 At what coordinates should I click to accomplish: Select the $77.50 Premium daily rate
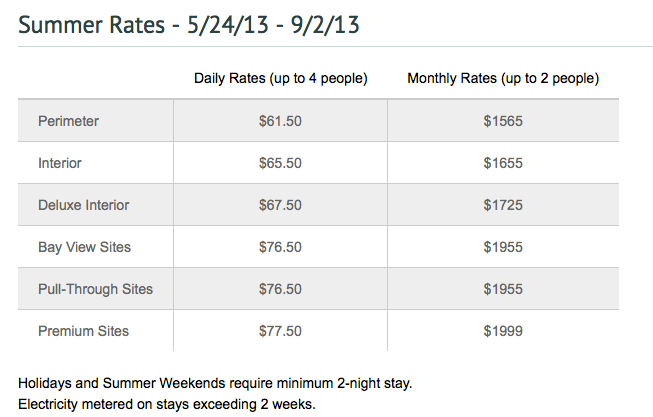click(280, 331)
